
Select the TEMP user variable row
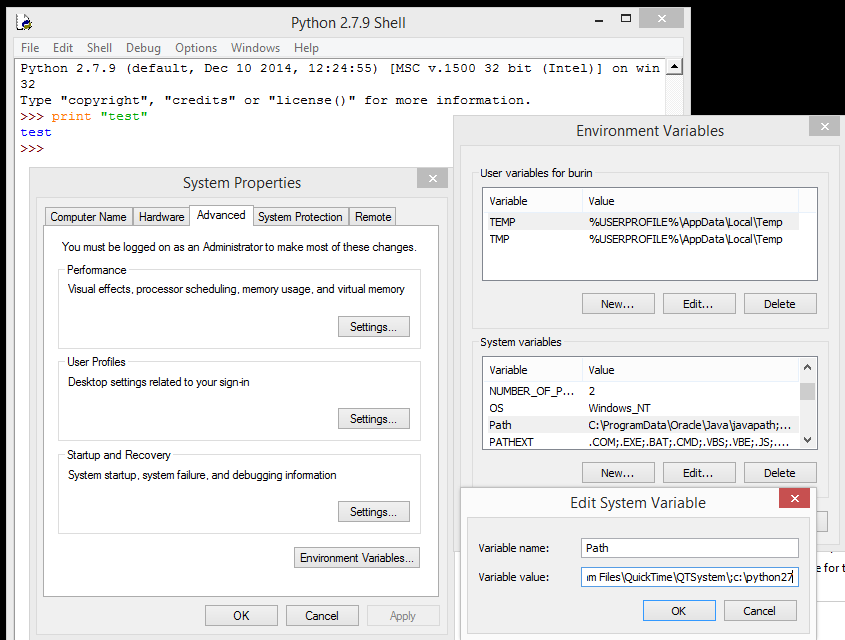tap(640, 222)
